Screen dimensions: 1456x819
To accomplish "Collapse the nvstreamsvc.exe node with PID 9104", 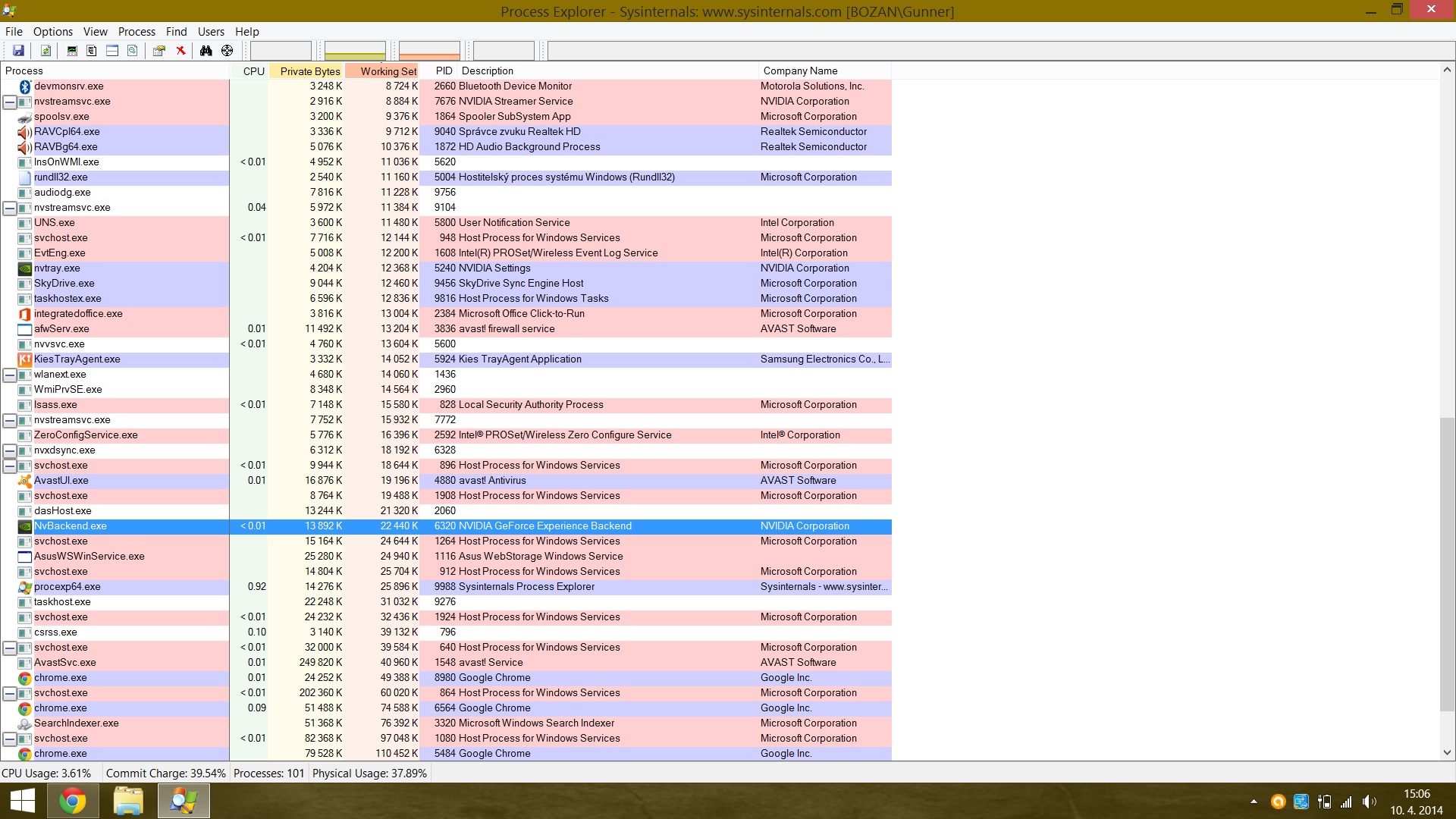I will [x=10, y=208].
